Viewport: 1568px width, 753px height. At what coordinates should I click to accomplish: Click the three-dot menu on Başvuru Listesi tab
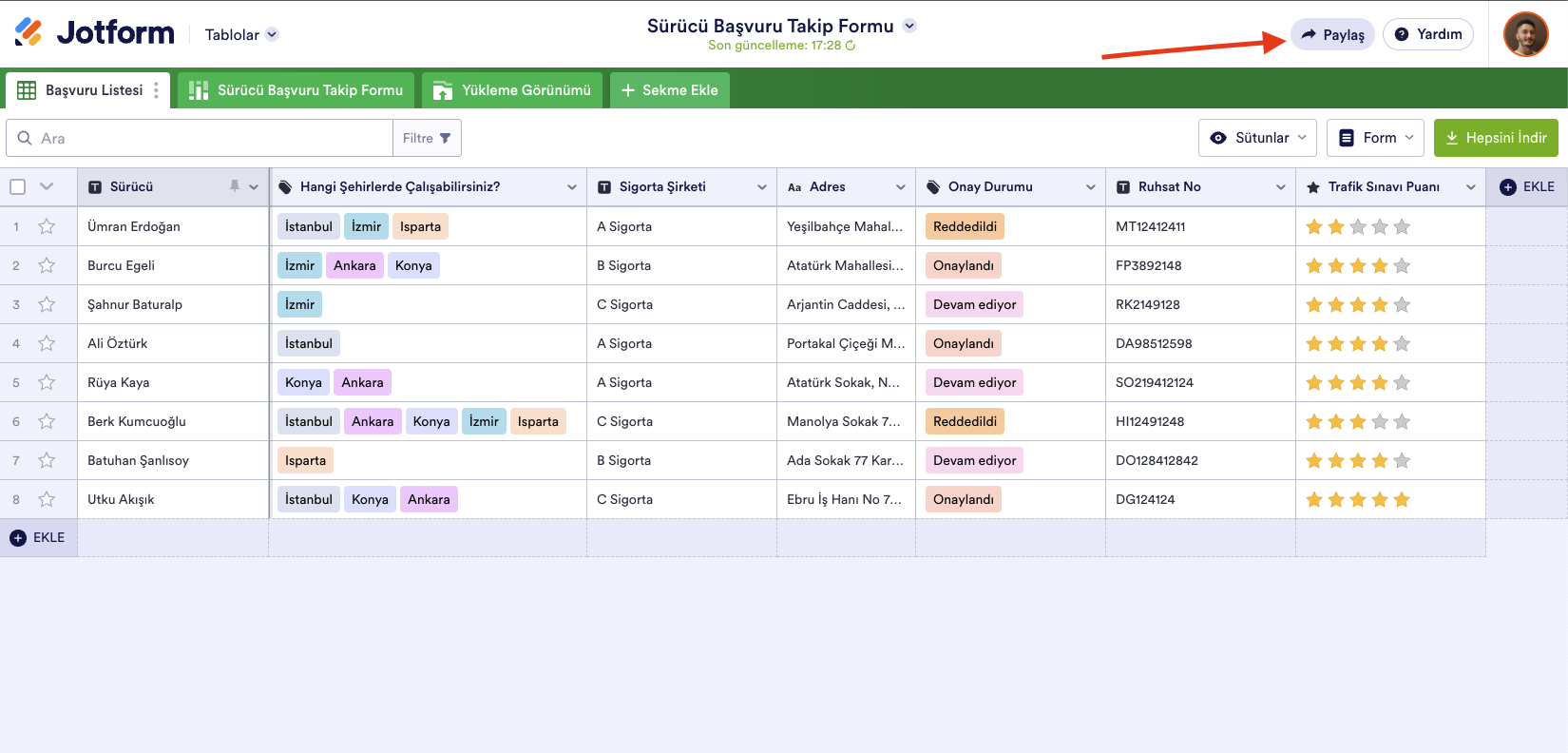click(156, 90)
